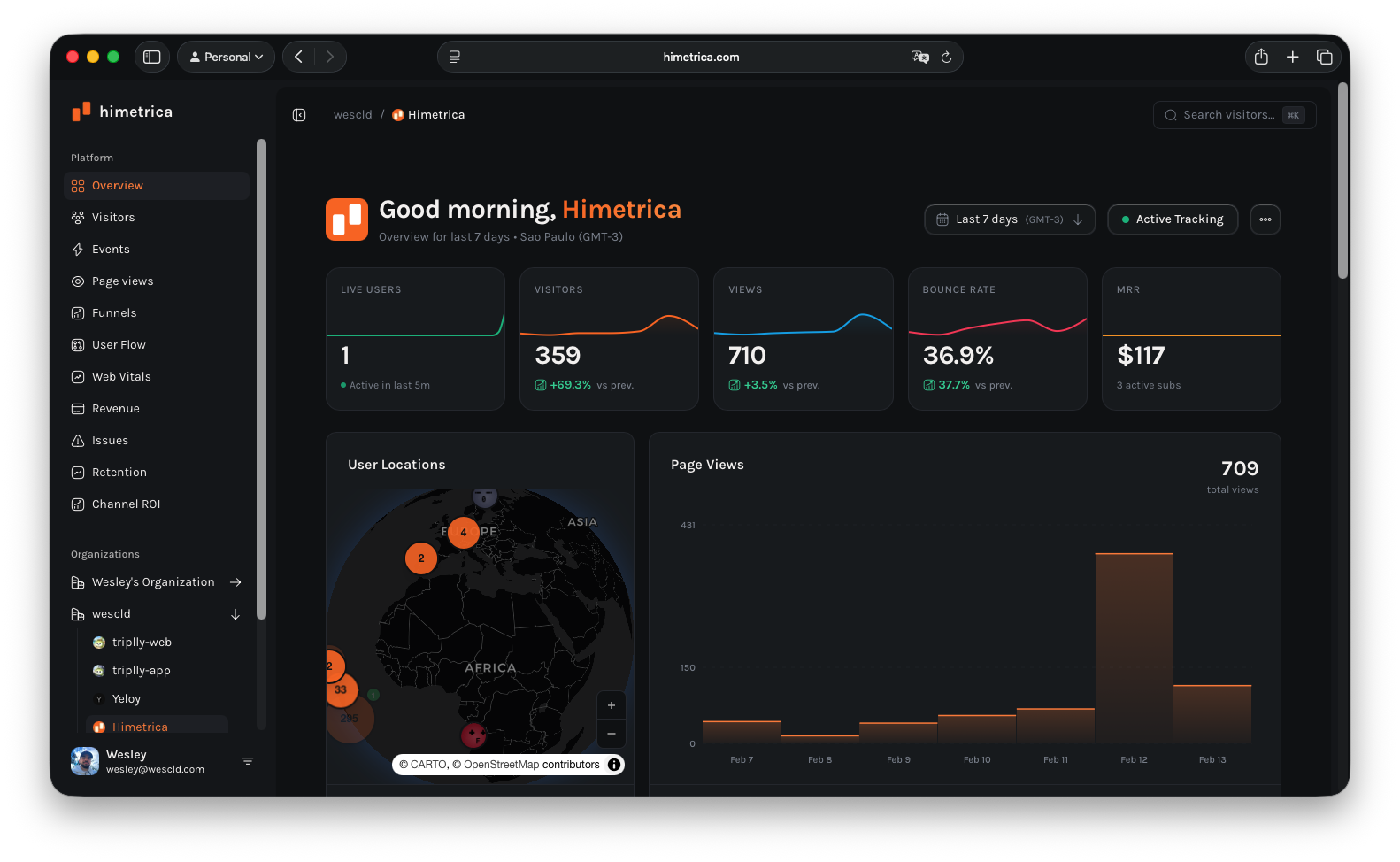
Task: Collapse the sidebar panel icon beside breadcrumb
Action: (x=299, y=115)
